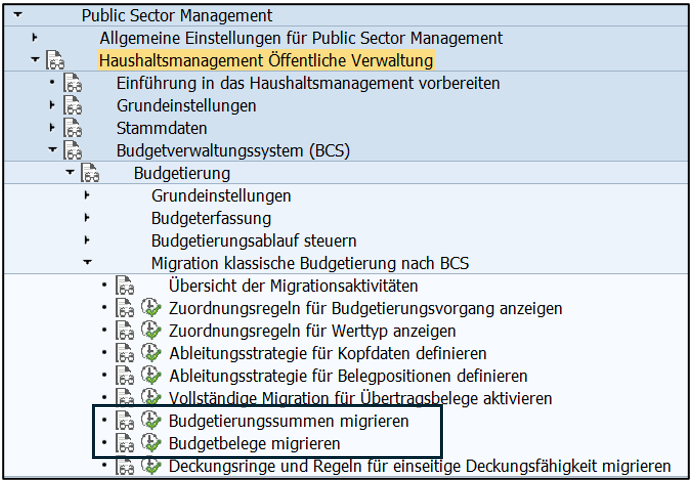This screenshot has height=482, width=692.
Task: Expand the Budgeterfassung node
Action: pos(88,217)
